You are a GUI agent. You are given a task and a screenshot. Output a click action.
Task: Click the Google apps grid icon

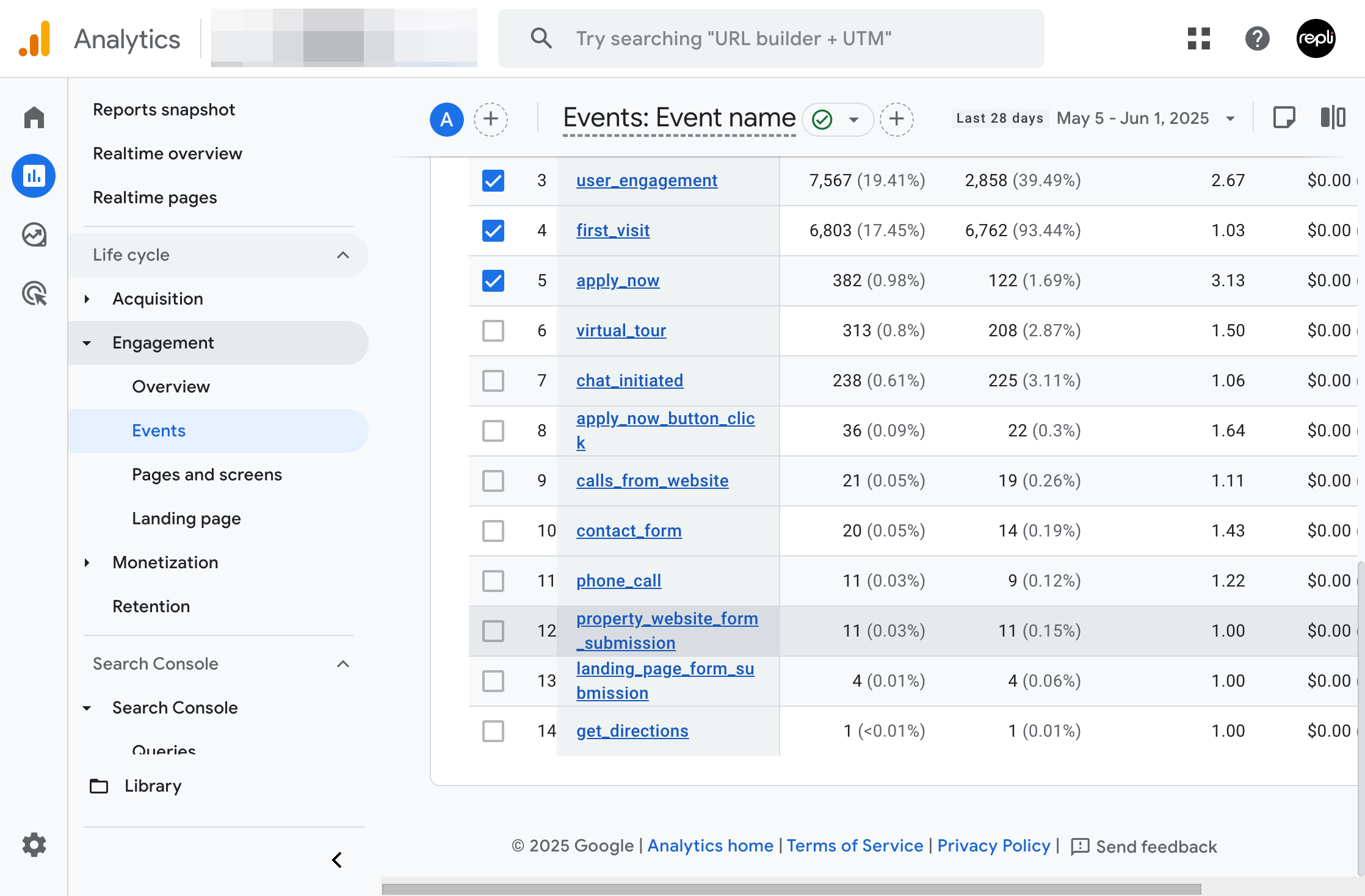(x=1198, y=38)
